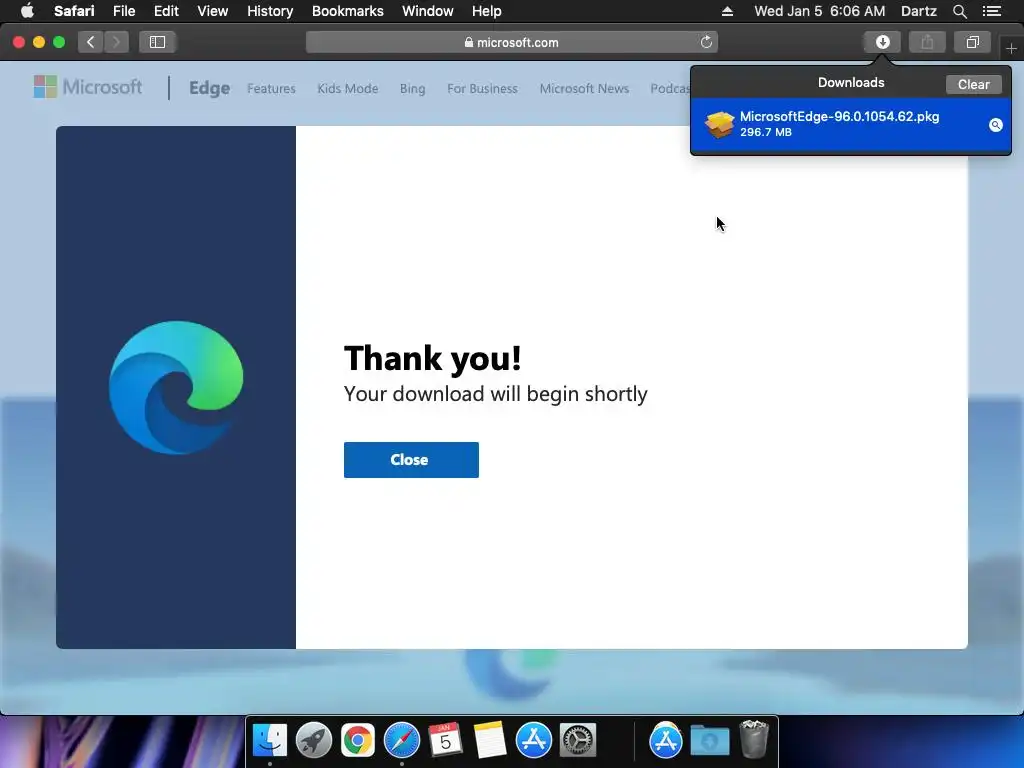Image resolution: width=1024 pixels, height=768 pixels.
Task: Click the microsoft.com address bar
Action: 511,42
